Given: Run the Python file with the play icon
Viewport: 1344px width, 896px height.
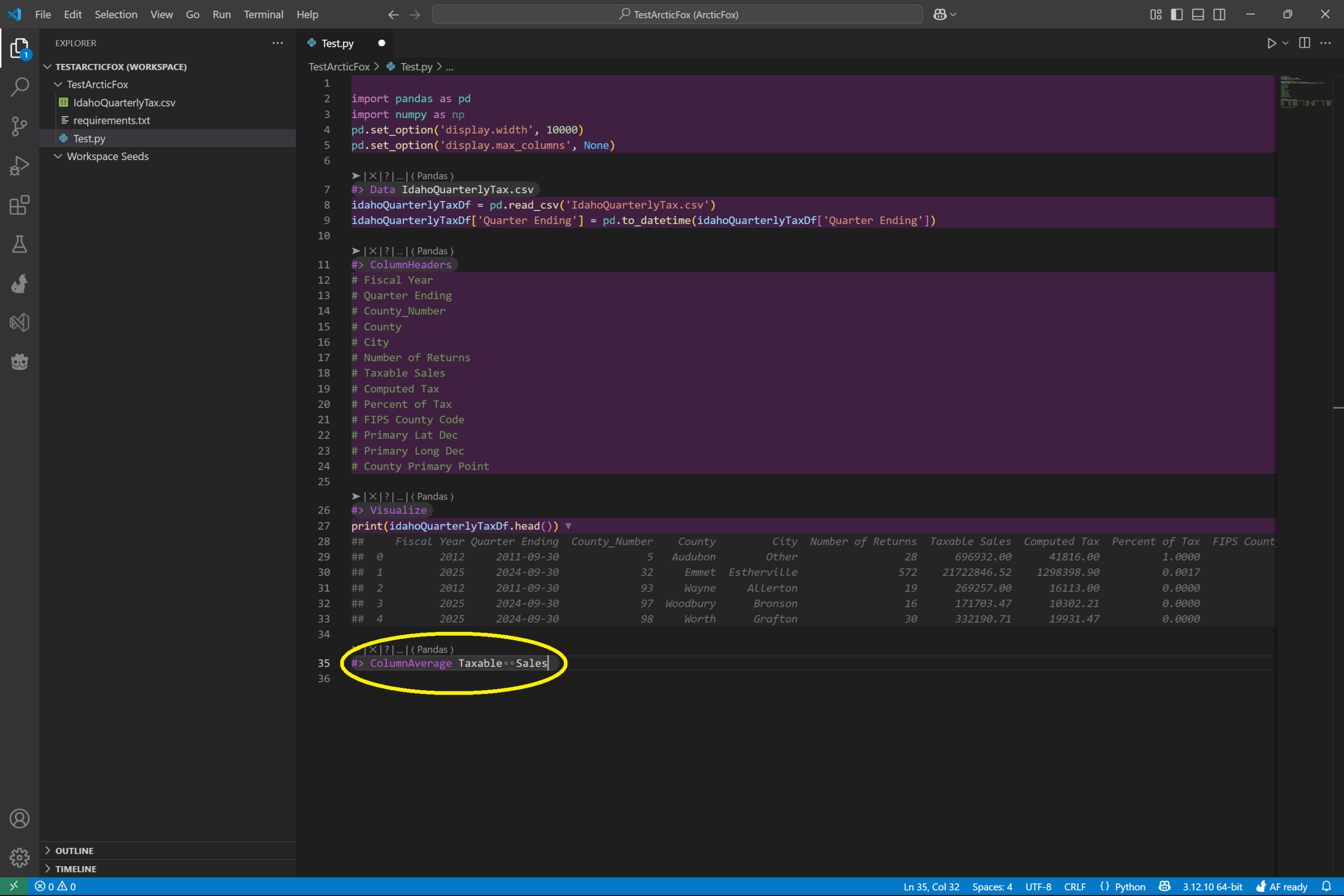Looking at the screenshot, I should (1272, 44).
